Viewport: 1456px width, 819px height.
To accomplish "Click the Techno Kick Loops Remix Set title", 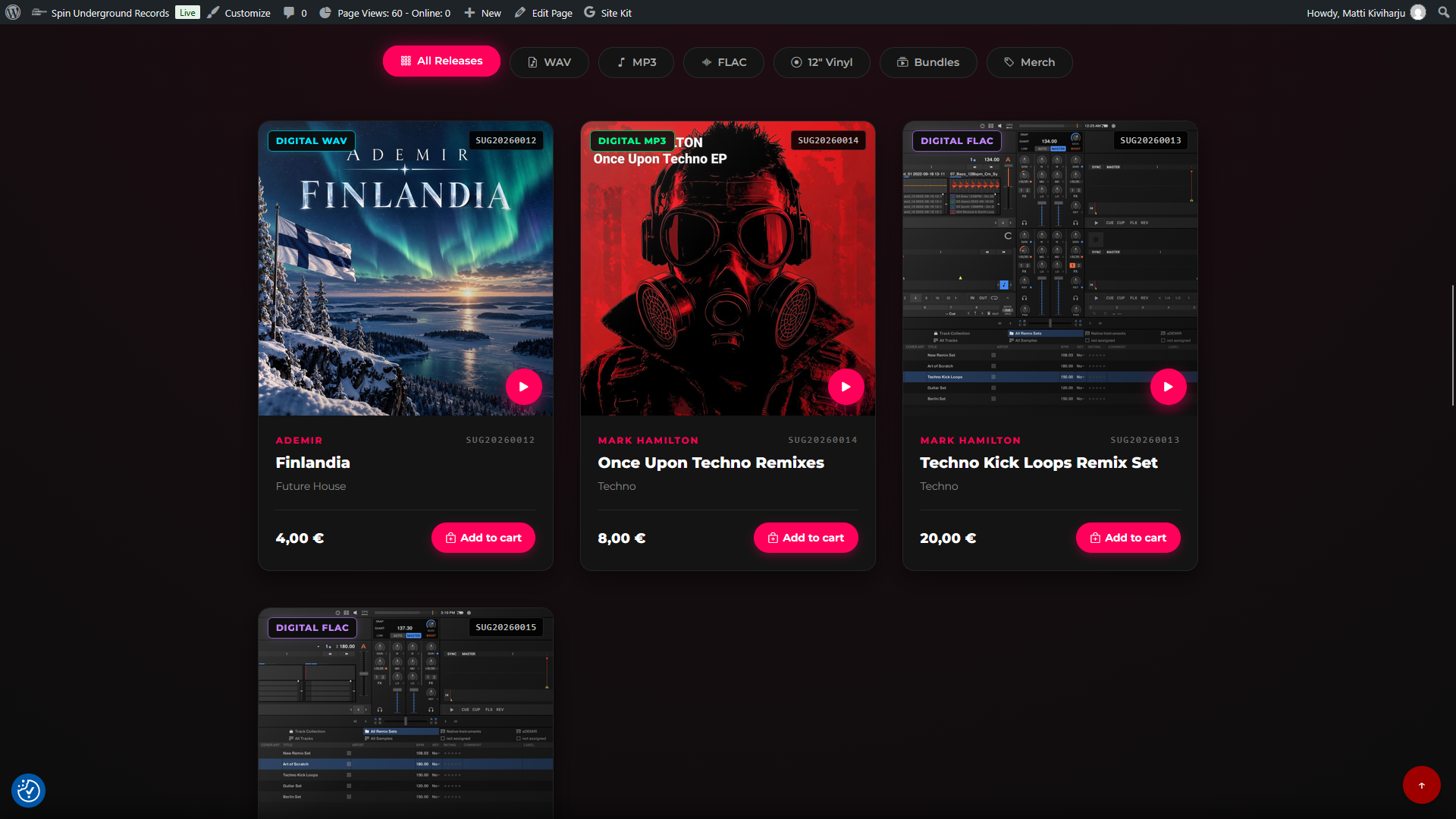I will [1038, 463].
